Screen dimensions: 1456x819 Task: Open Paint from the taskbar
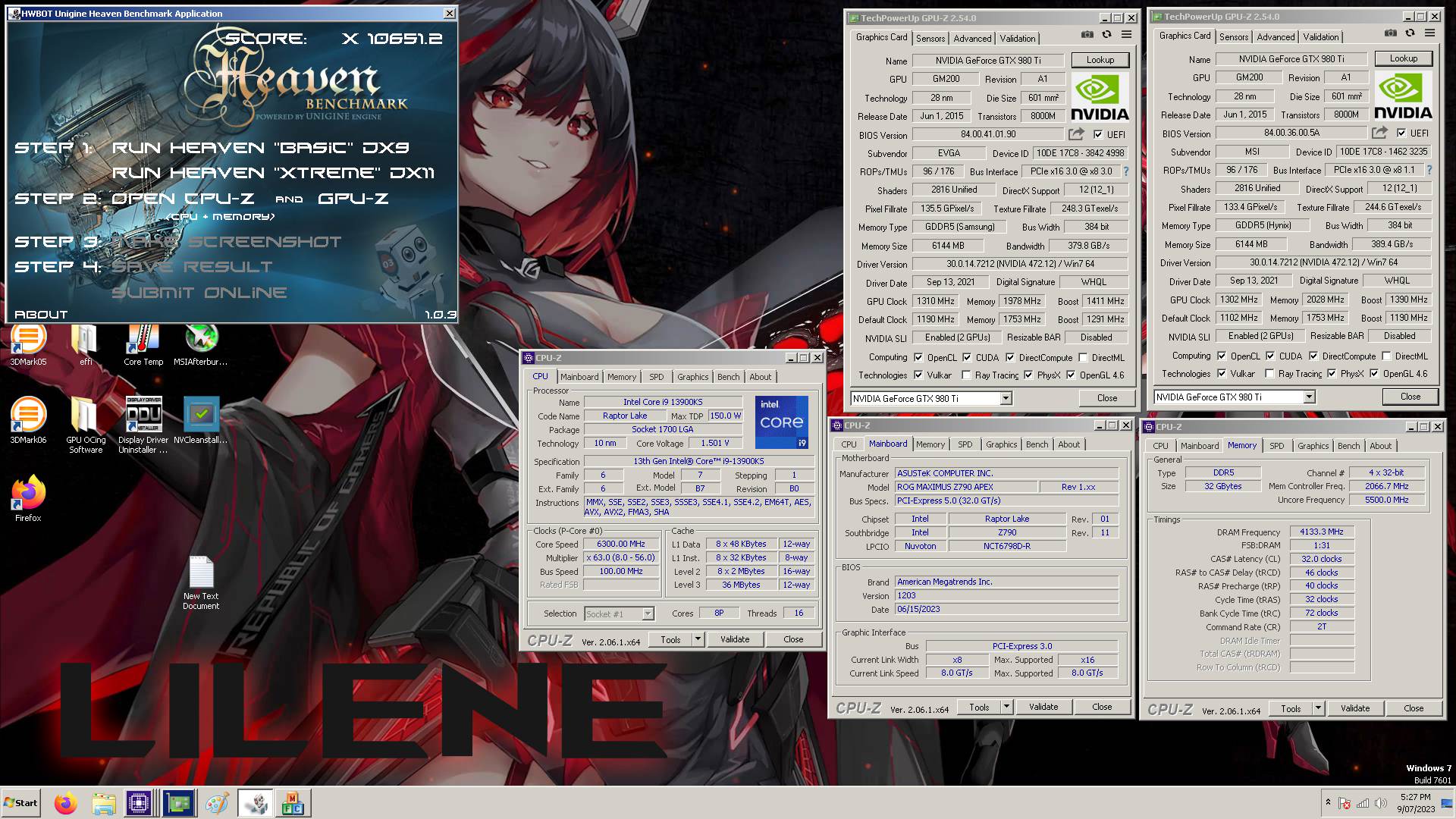(x=217, y=803)
